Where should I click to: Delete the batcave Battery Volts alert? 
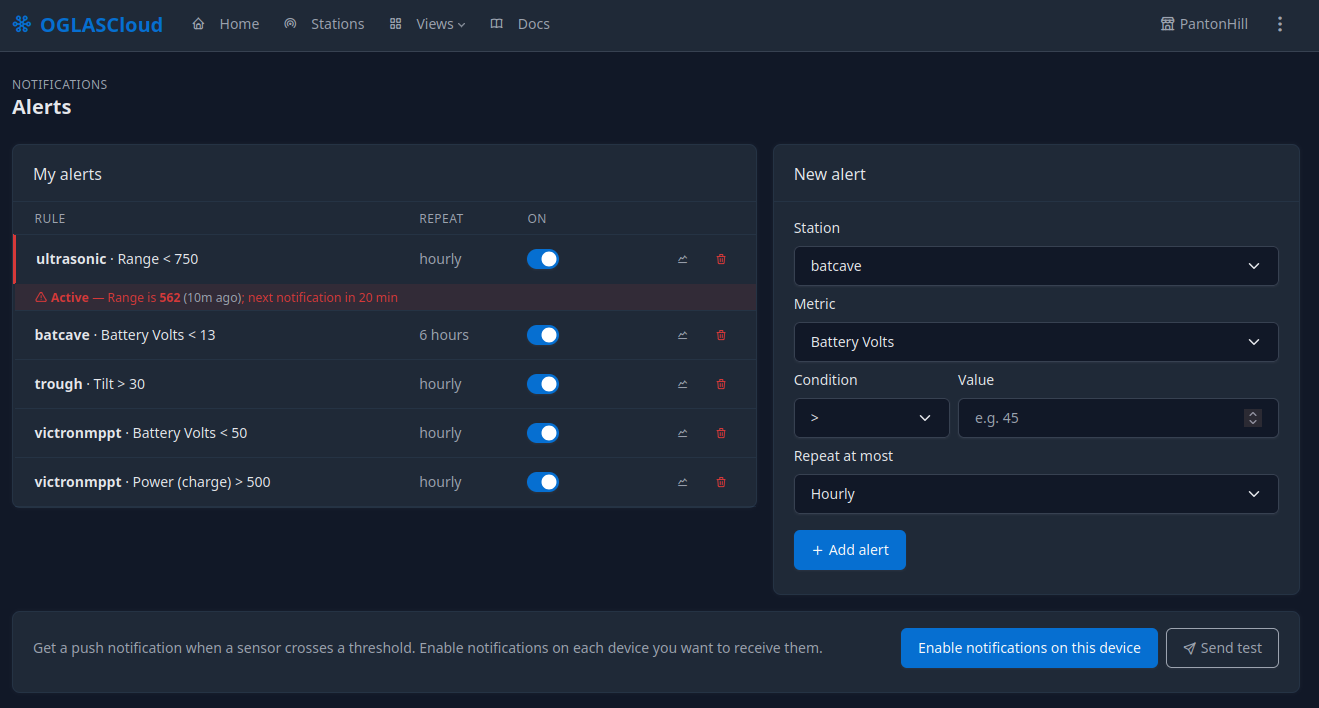pos(721,335)
